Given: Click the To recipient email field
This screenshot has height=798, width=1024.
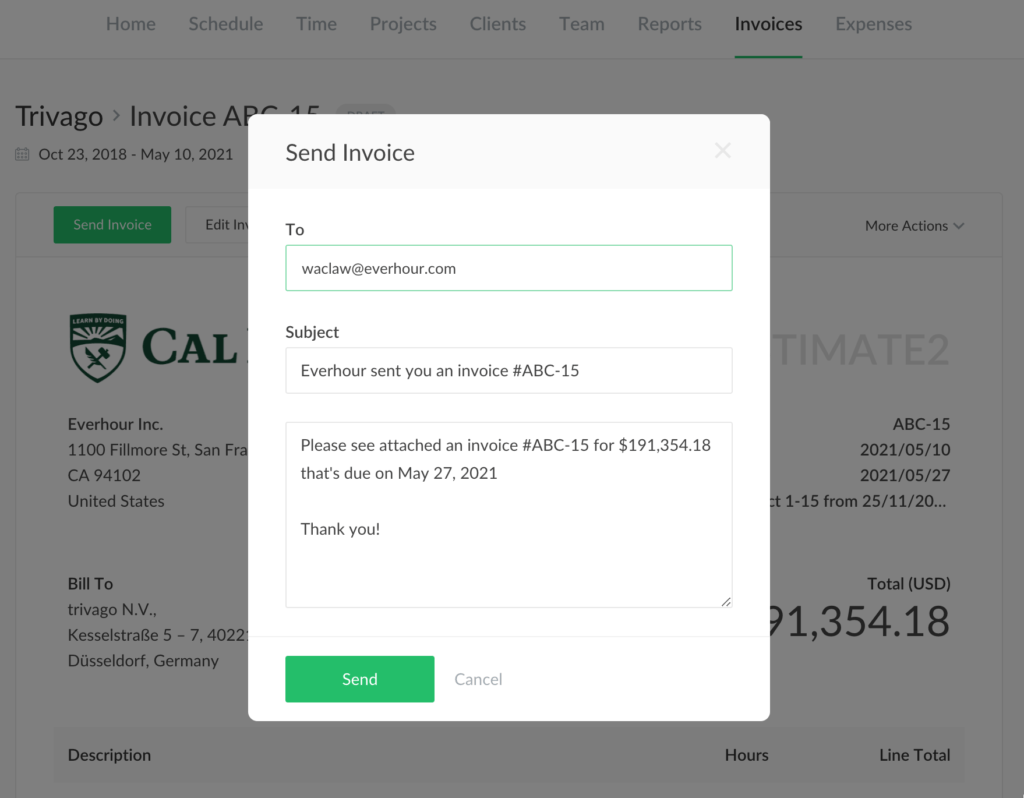Looking at the screenshot, I should (x=508, y=268).
